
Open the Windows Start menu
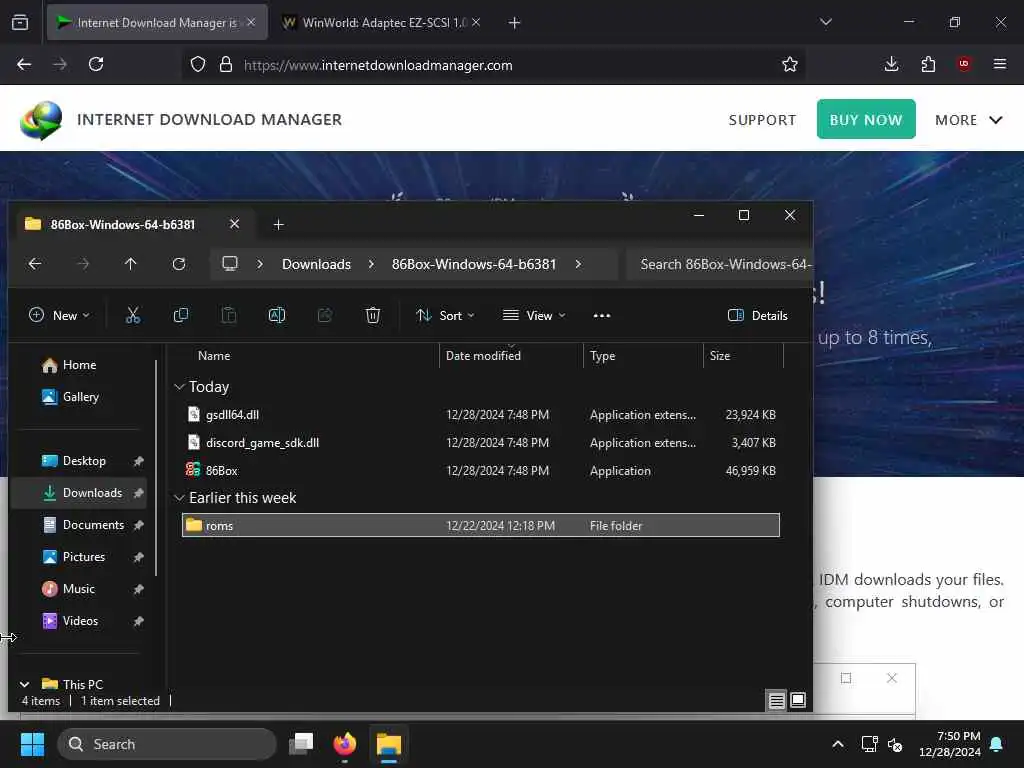[x=32, y=744]
